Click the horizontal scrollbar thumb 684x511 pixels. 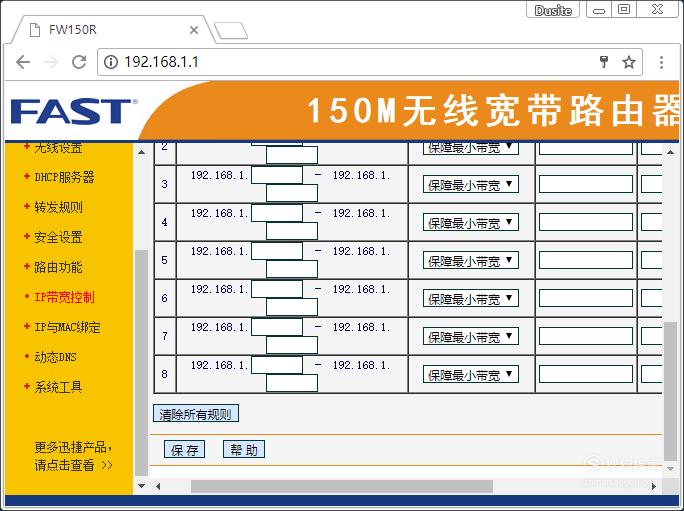pos(342,486)
